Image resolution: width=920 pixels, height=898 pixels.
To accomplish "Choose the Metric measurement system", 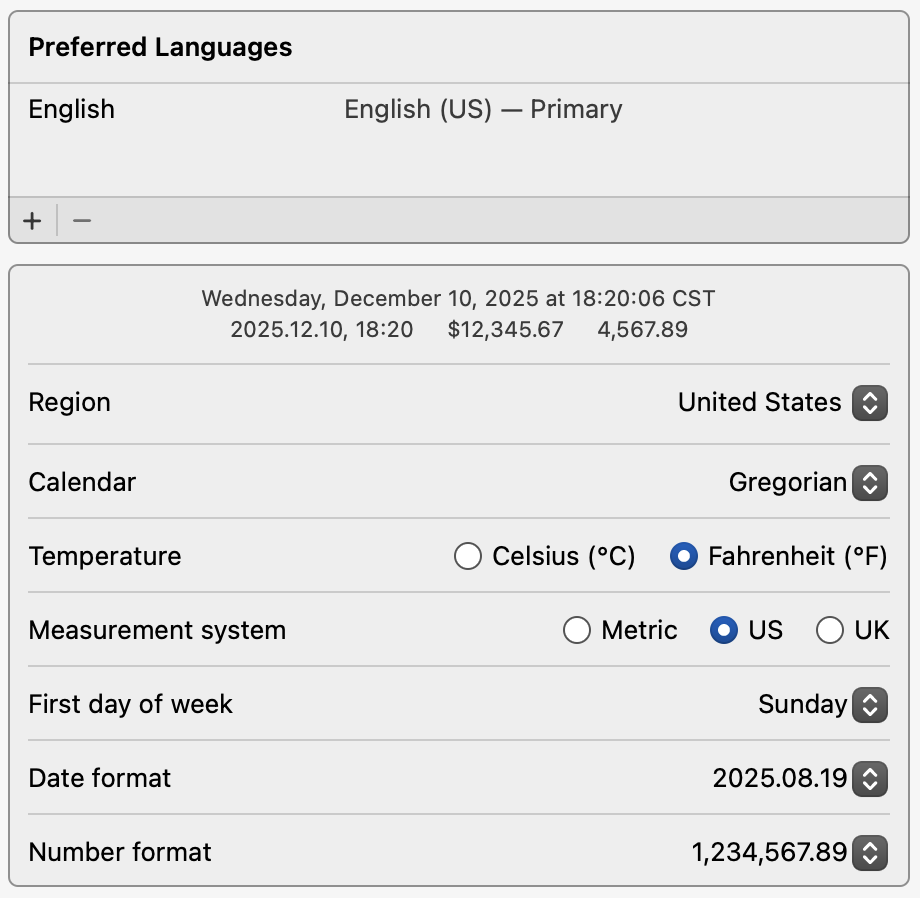I will click(577, 631).
